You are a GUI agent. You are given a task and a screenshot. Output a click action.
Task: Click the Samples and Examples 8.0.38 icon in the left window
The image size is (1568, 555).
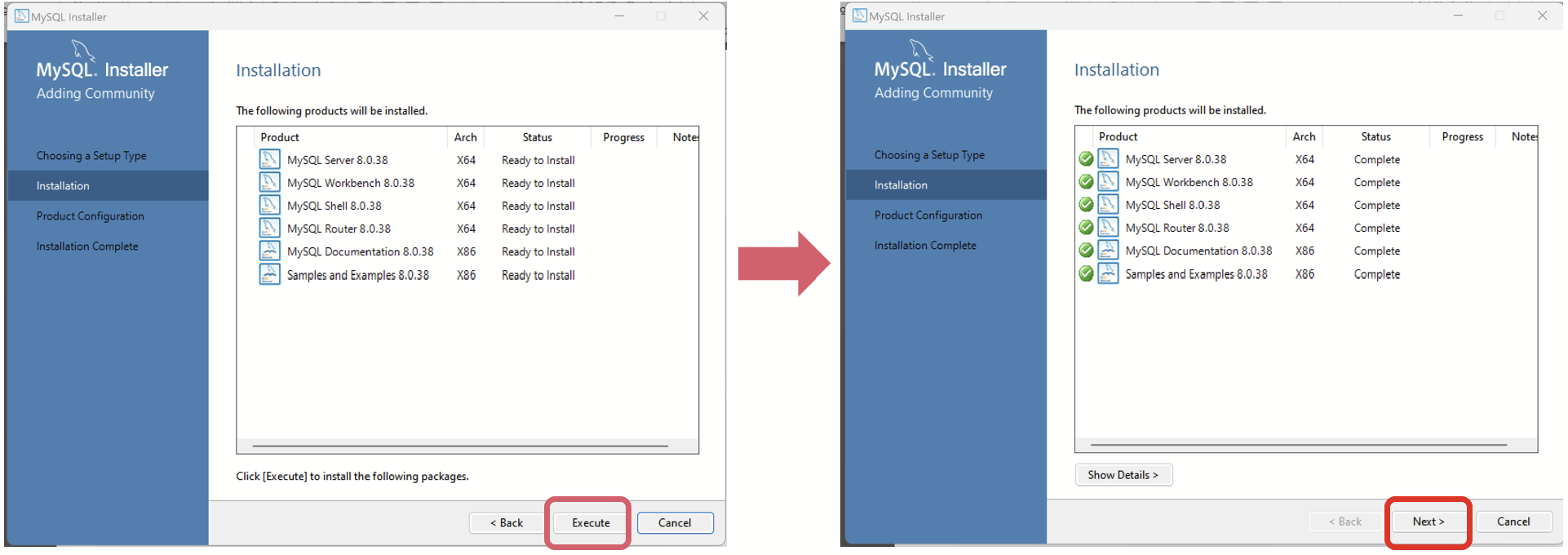tap(269, 274)
